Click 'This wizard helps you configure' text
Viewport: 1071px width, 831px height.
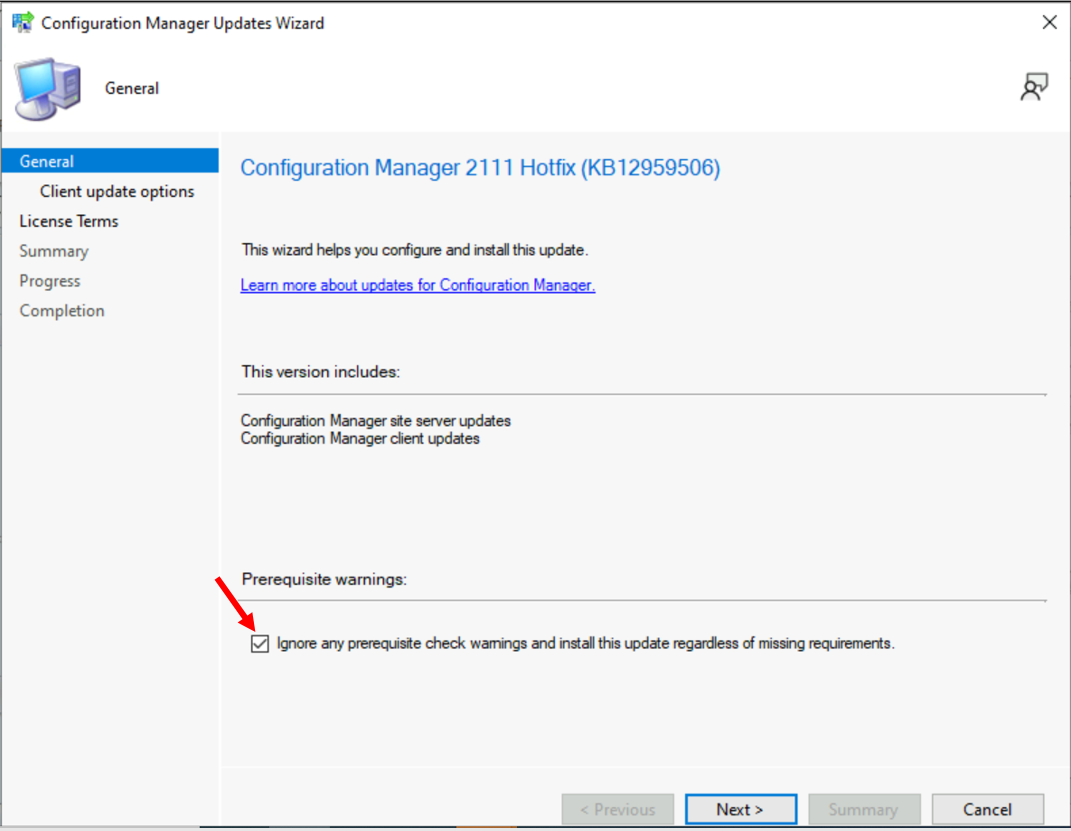click(x=414, y=250)
